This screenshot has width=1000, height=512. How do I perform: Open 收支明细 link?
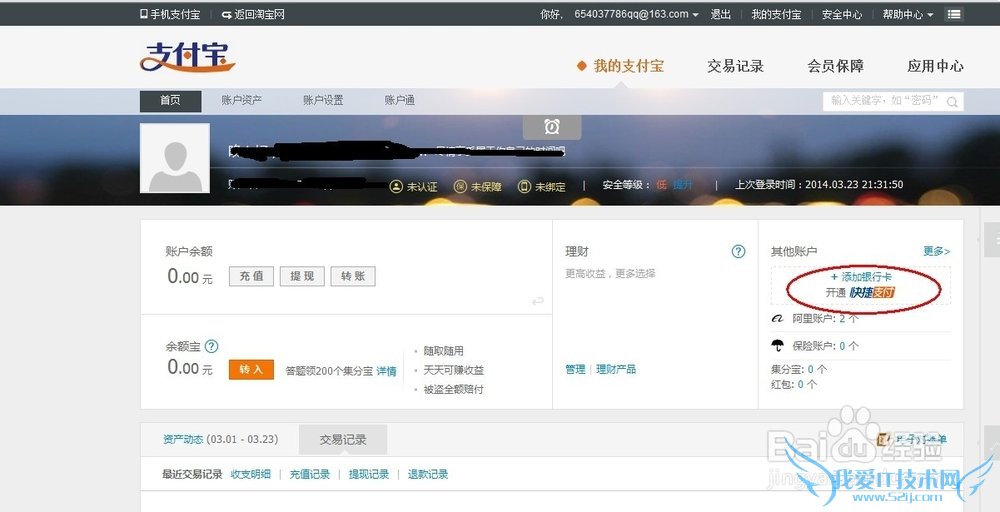[251, 474]
